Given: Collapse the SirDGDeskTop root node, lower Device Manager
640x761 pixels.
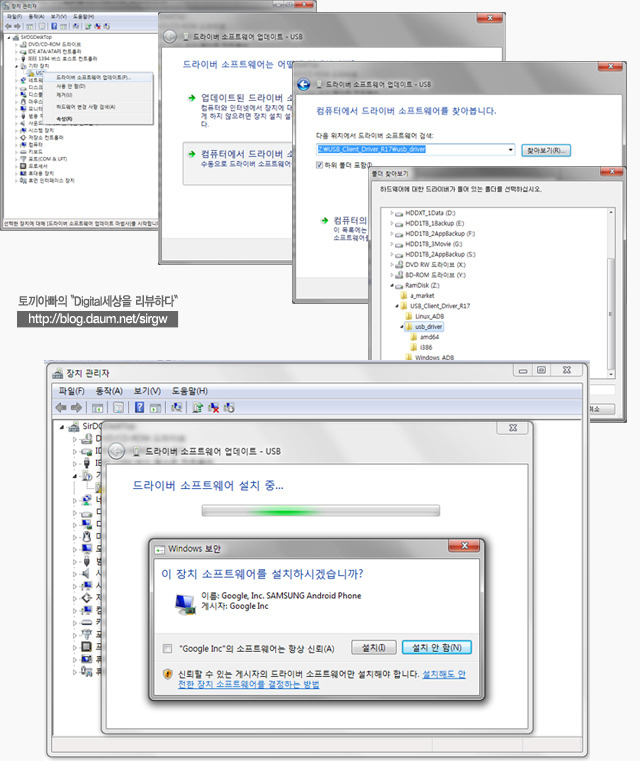Looking at the screenshot, I should pos(62,427).
